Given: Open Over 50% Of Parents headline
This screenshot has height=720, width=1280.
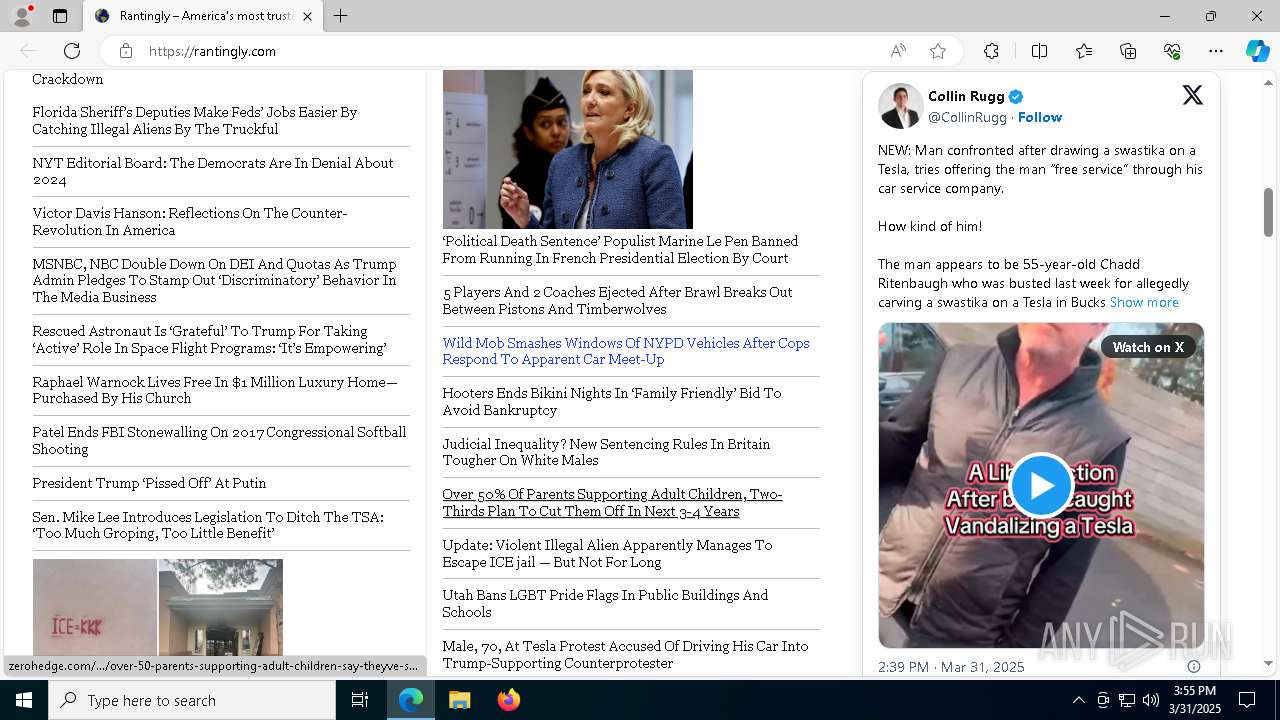Looking at the screenshot, I should (612, 502).
